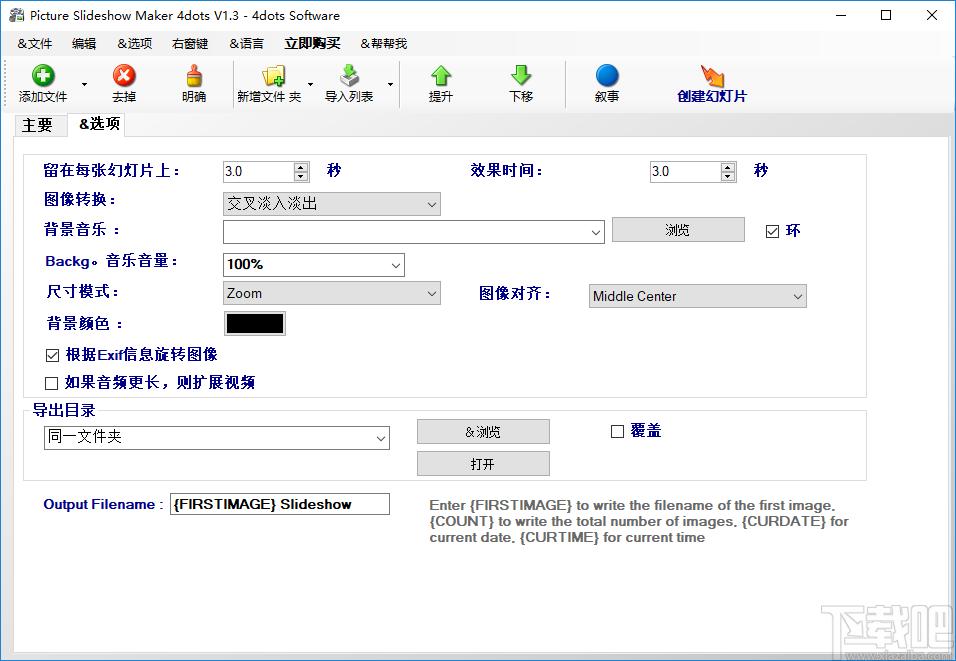Decrease 留在每张幻灯片上 duration with down arrow
Viewport: 956px width, 661px height.
tap(301, 177)
